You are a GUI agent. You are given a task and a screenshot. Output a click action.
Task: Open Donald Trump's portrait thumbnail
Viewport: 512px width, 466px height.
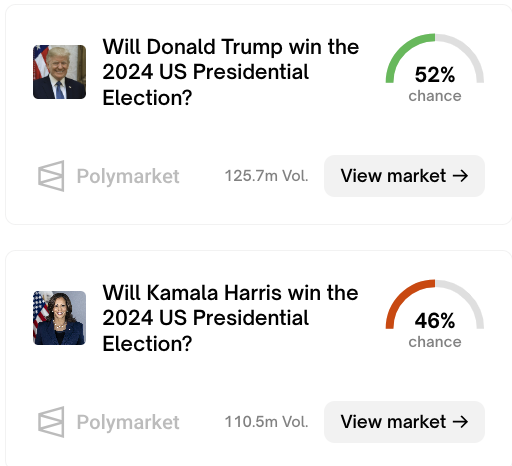click(x=59, y=72)
